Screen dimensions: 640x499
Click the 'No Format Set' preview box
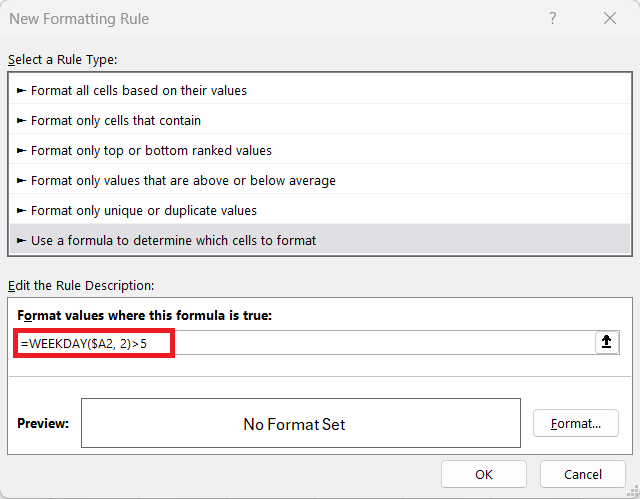(301, 423)
